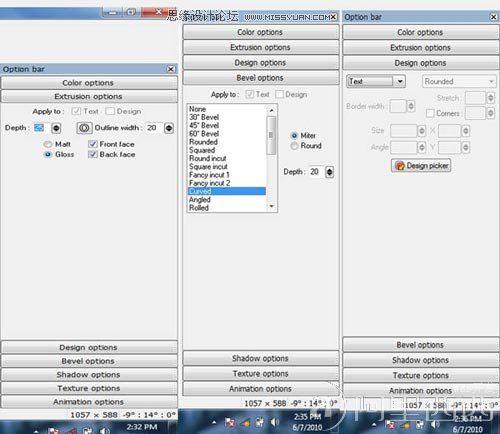Select the Matt radio button

(x=48, y=144)
